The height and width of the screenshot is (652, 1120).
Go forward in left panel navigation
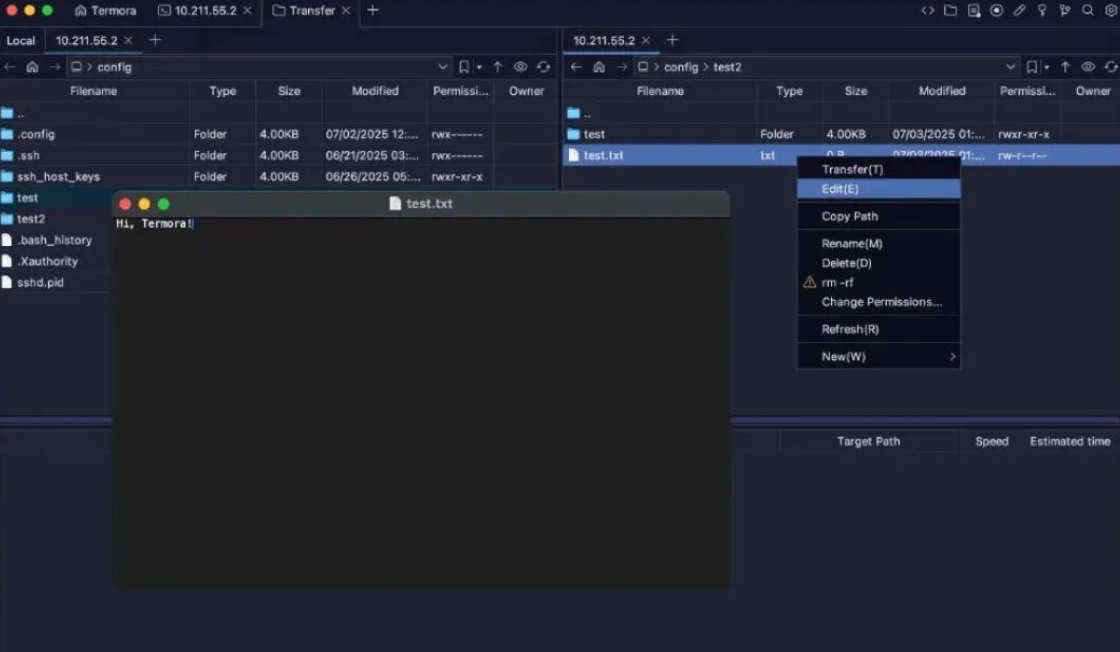click(x=55, y=66)
